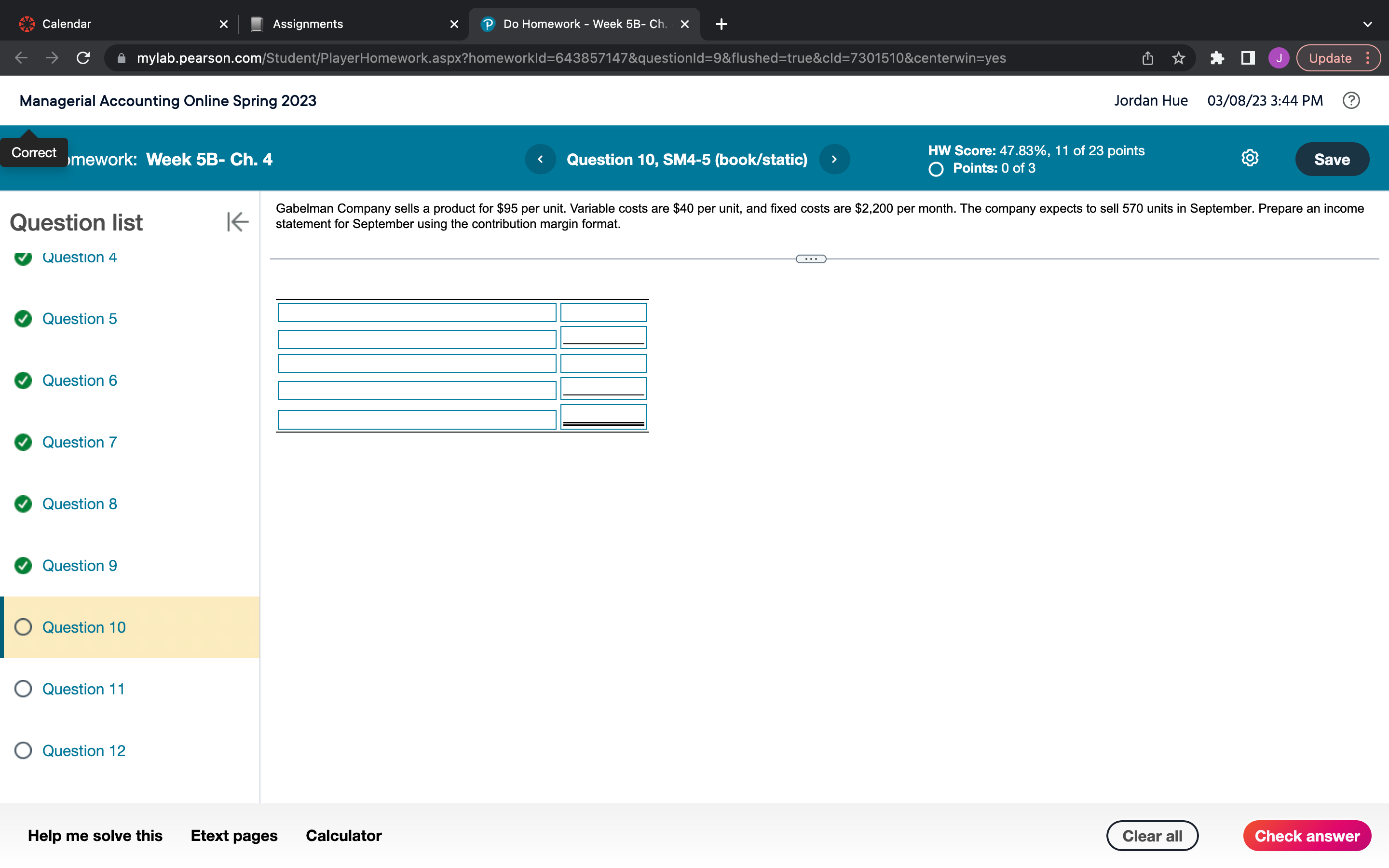Select the Question 10 radio button
Viewport: 1389px width, 868px height.
23,627
